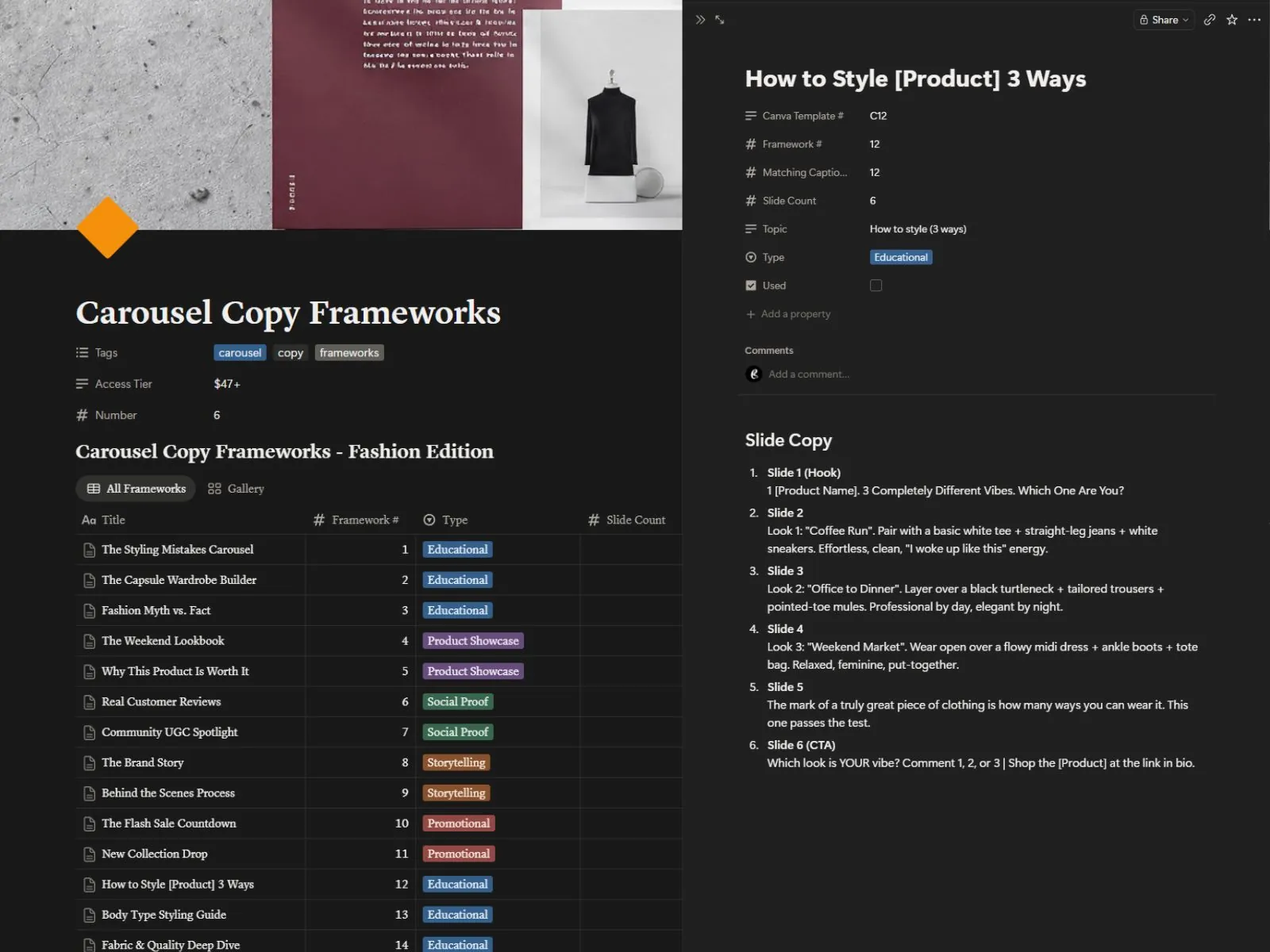The image size is (1270, 952).
Task: Open How to Style [Product] 3 Ways row
Action: click(178, 885)
